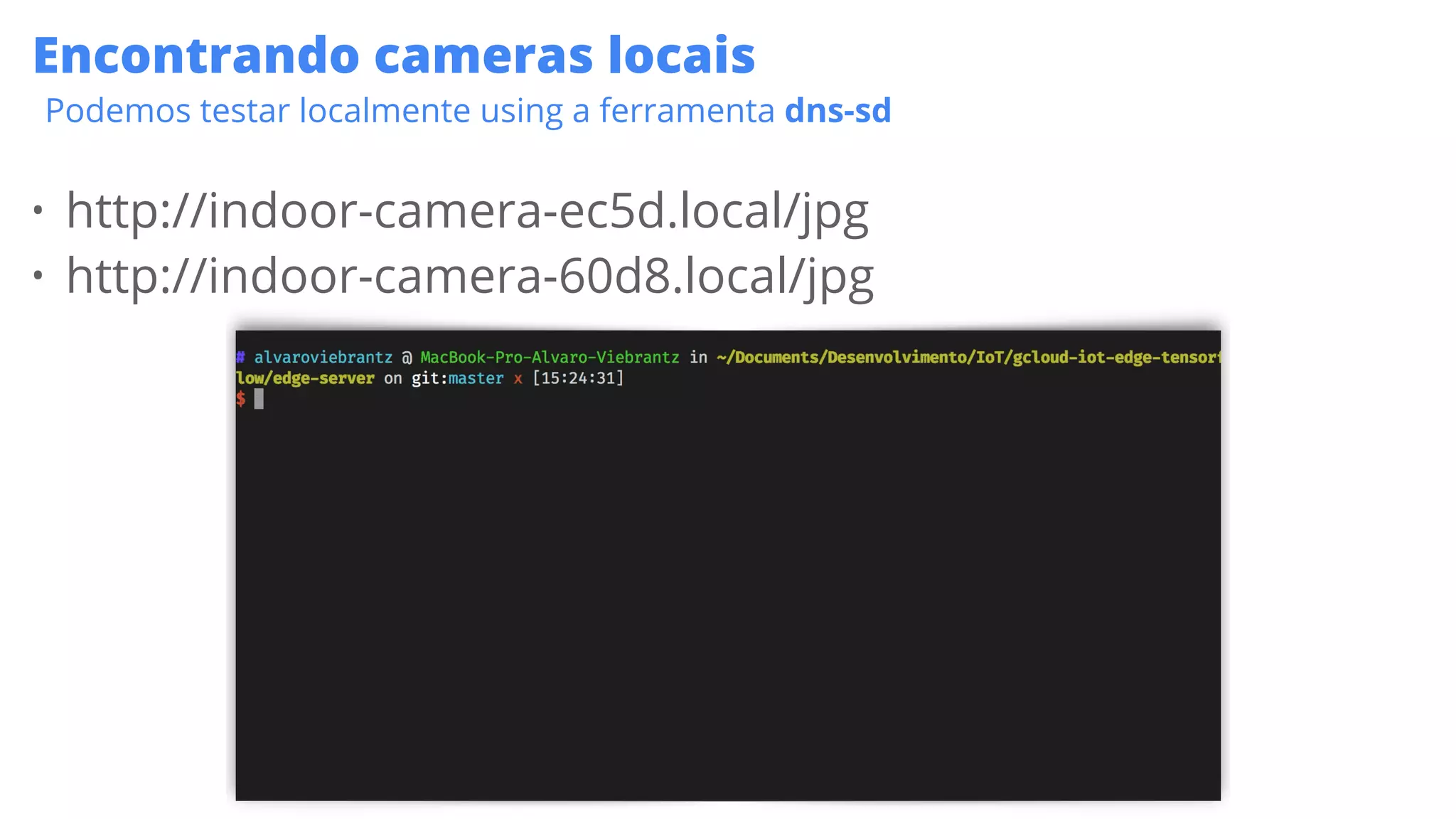Click the path "~/Documents/Desenvolvimento/IoT/gcloud-iot-edge-tensorf"
The image size is (1456, 819).
point(968,358)
